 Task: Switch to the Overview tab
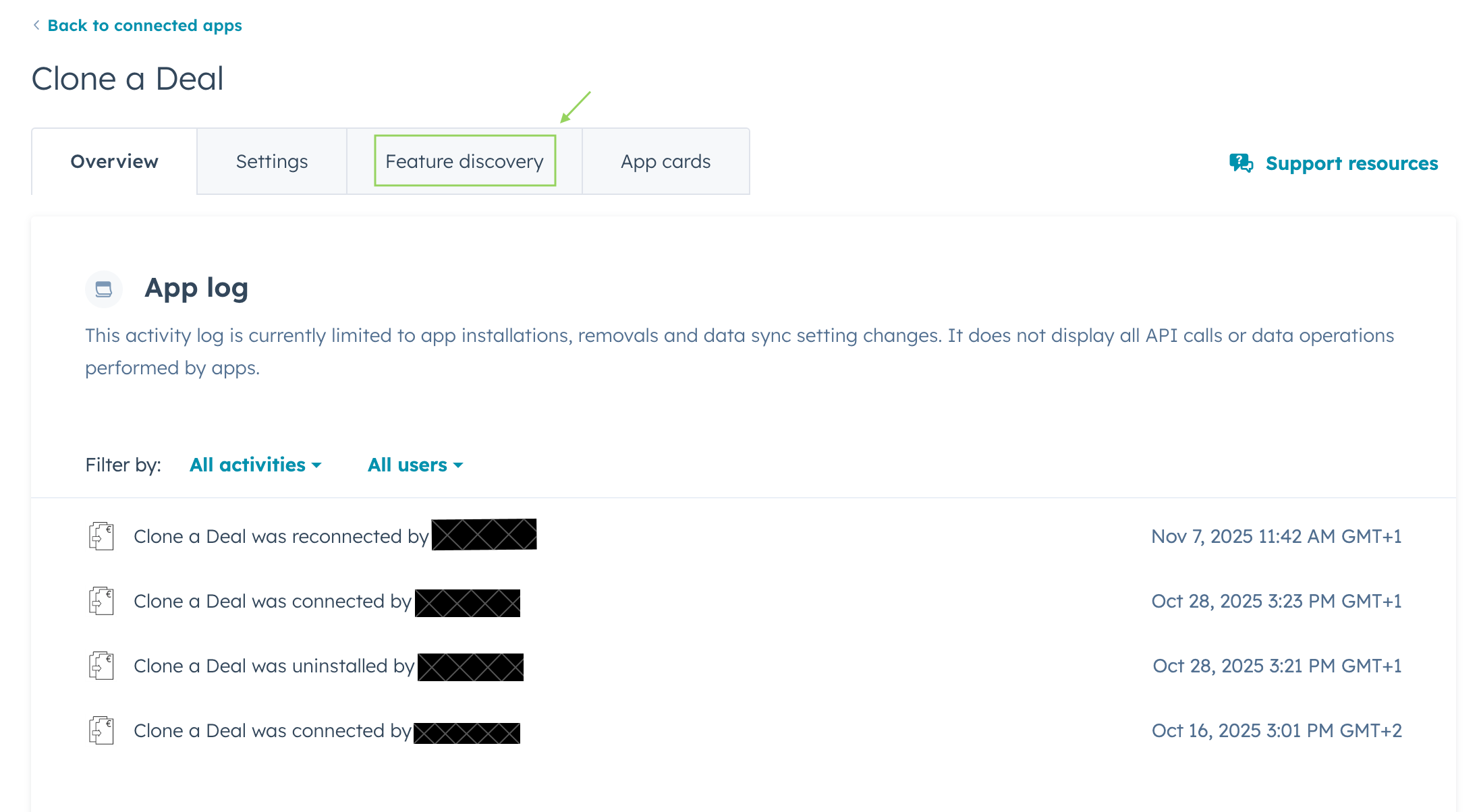(114, 162)
